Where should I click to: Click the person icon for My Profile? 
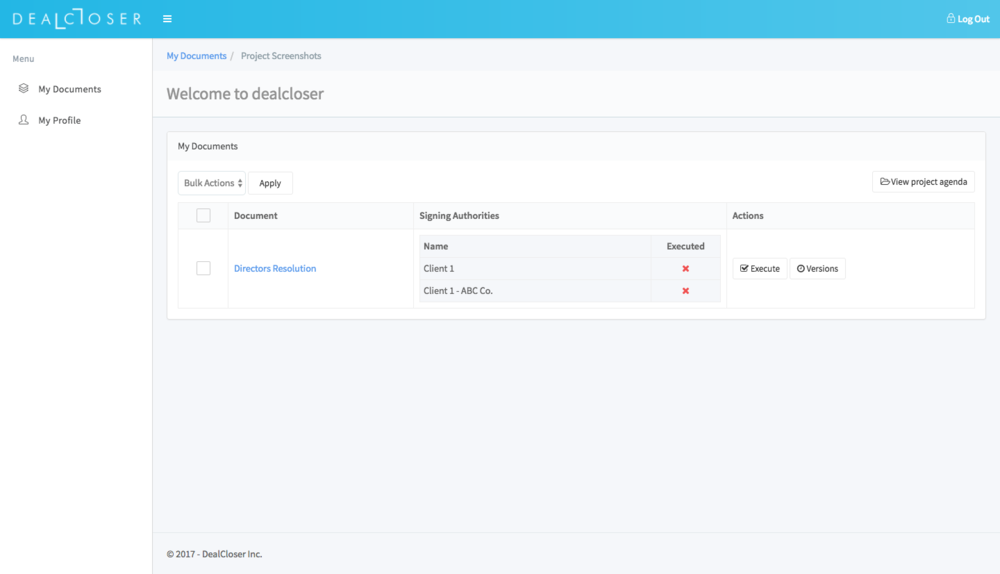[x=24, y=120]
